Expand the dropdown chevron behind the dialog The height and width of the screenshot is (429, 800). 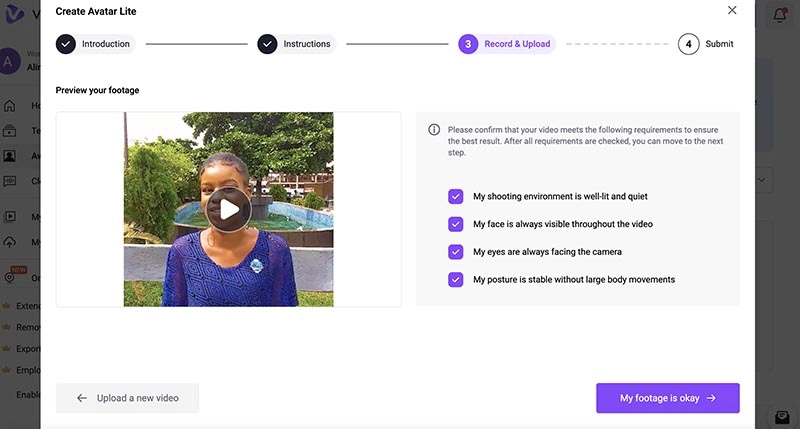pos(763,180)
